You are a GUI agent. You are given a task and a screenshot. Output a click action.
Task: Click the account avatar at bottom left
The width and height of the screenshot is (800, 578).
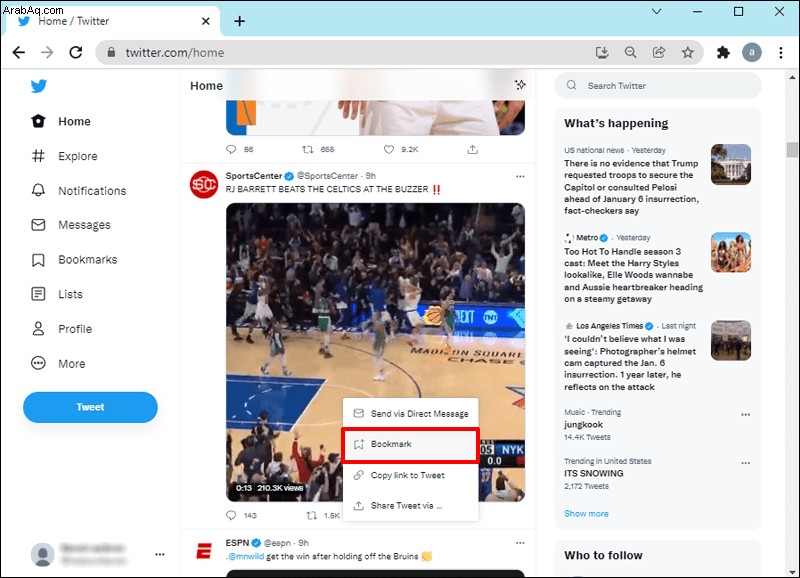tap(42, 555)
